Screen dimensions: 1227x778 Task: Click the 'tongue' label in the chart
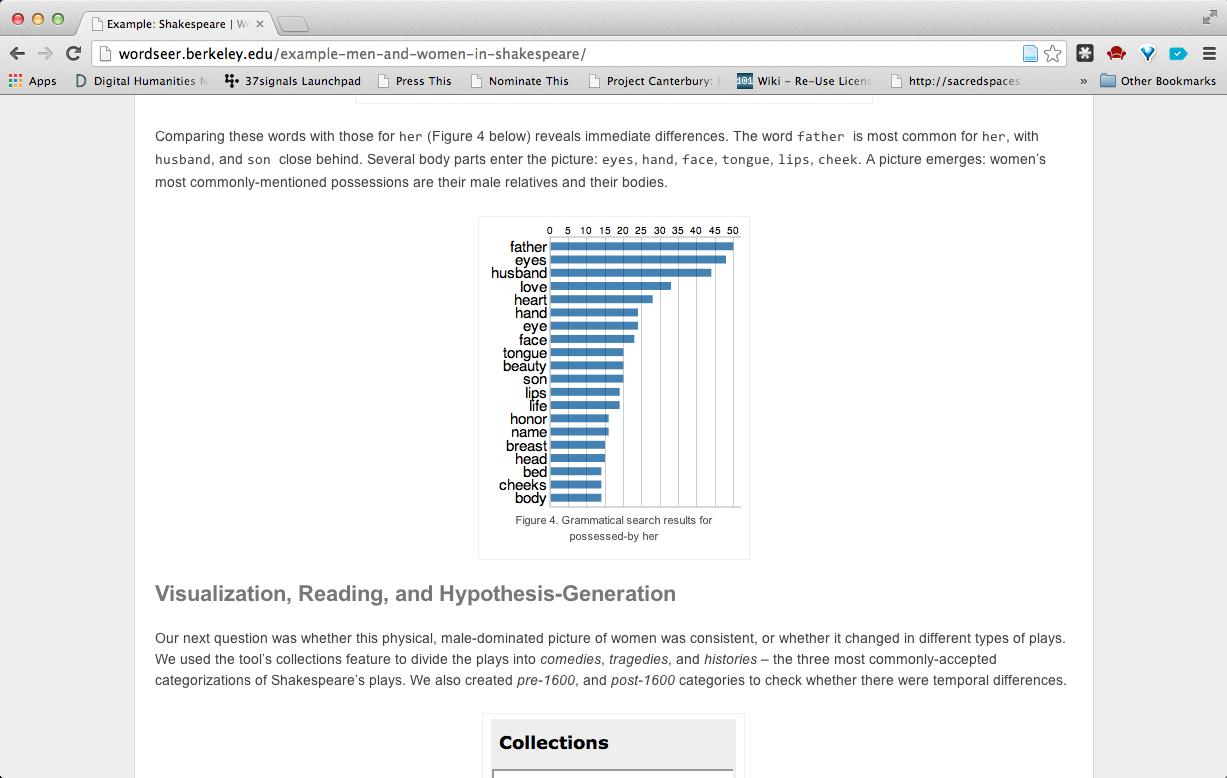(525, 353)
